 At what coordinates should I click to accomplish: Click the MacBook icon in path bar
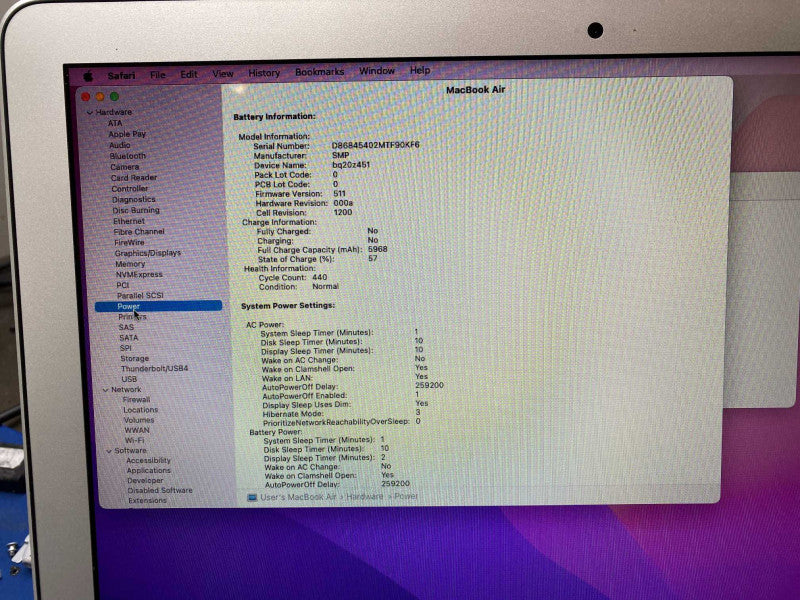click(x=252, y=497)
